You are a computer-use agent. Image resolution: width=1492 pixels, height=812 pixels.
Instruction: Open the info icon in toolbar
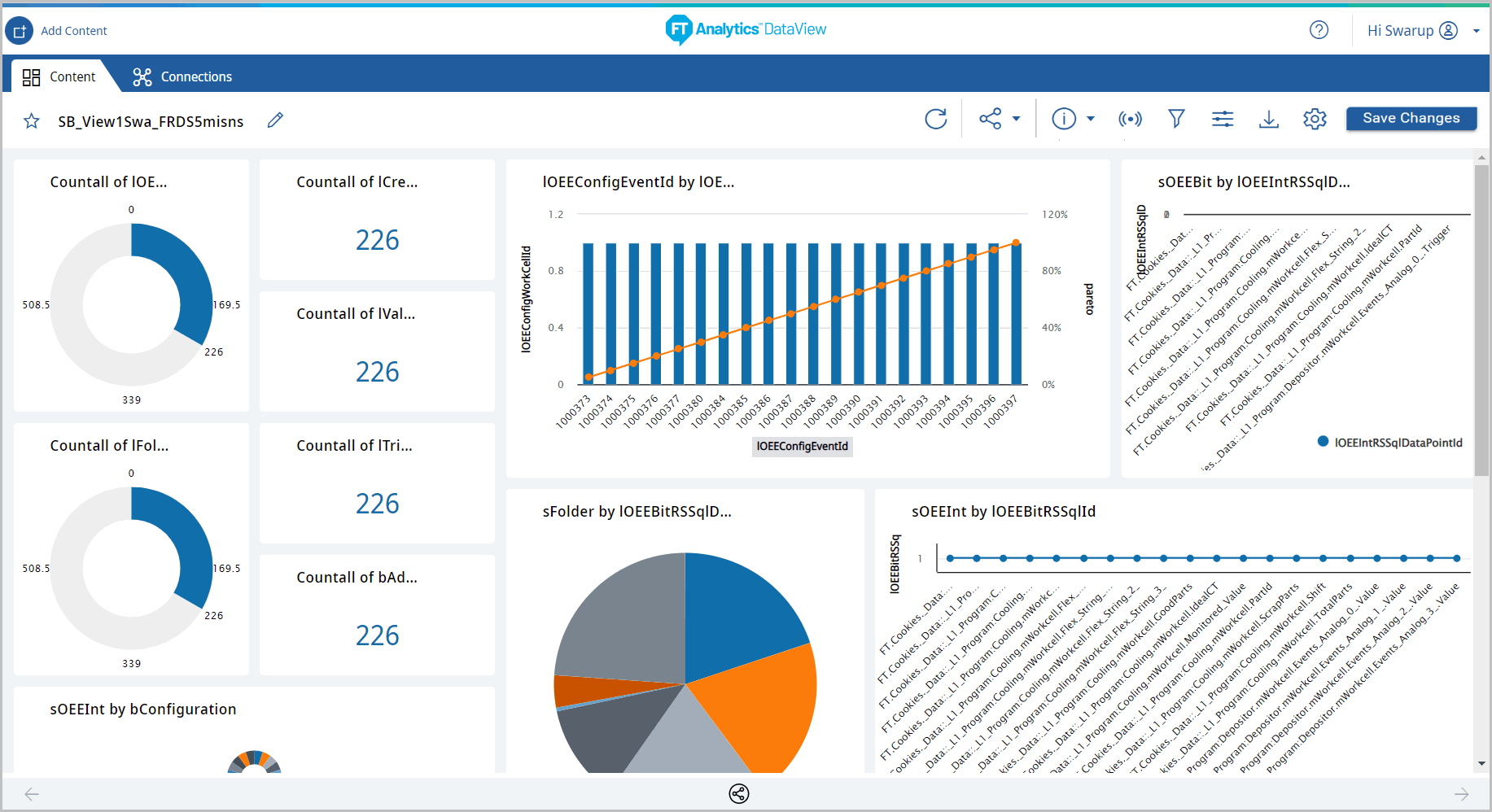(1063, 119)
